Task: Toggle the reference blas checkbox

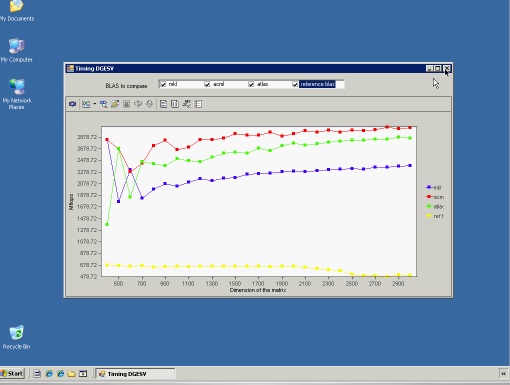Action: [x=295, y=84]
